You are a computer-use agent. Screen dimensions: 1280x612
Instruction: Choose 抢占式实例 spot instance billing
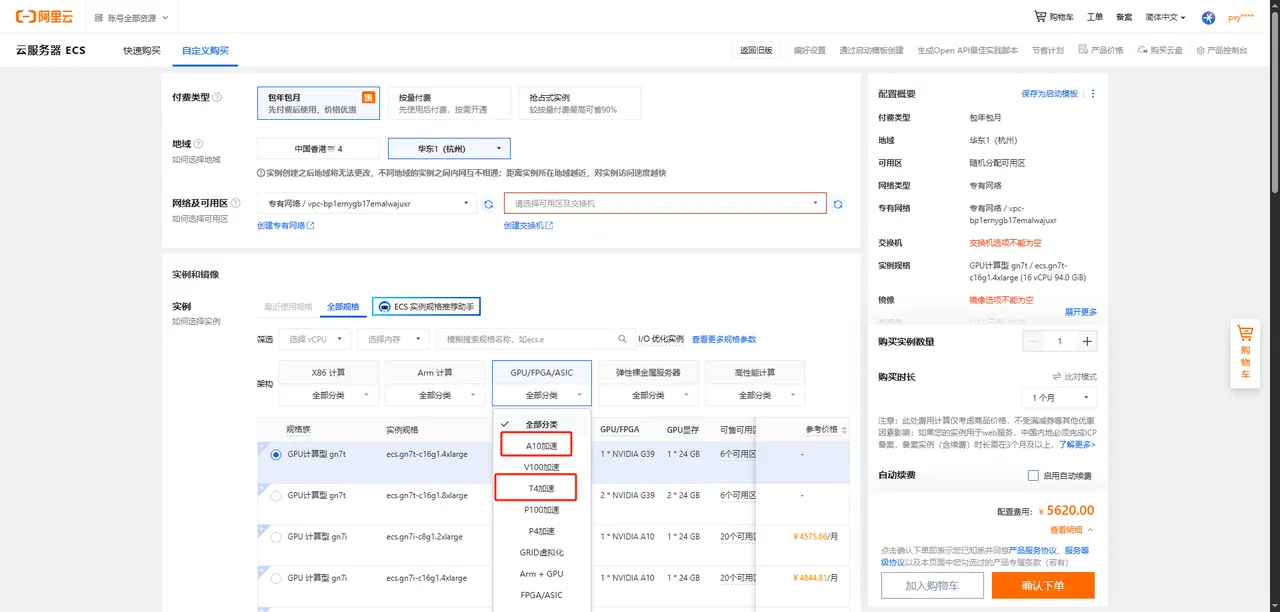click(579, 102)
